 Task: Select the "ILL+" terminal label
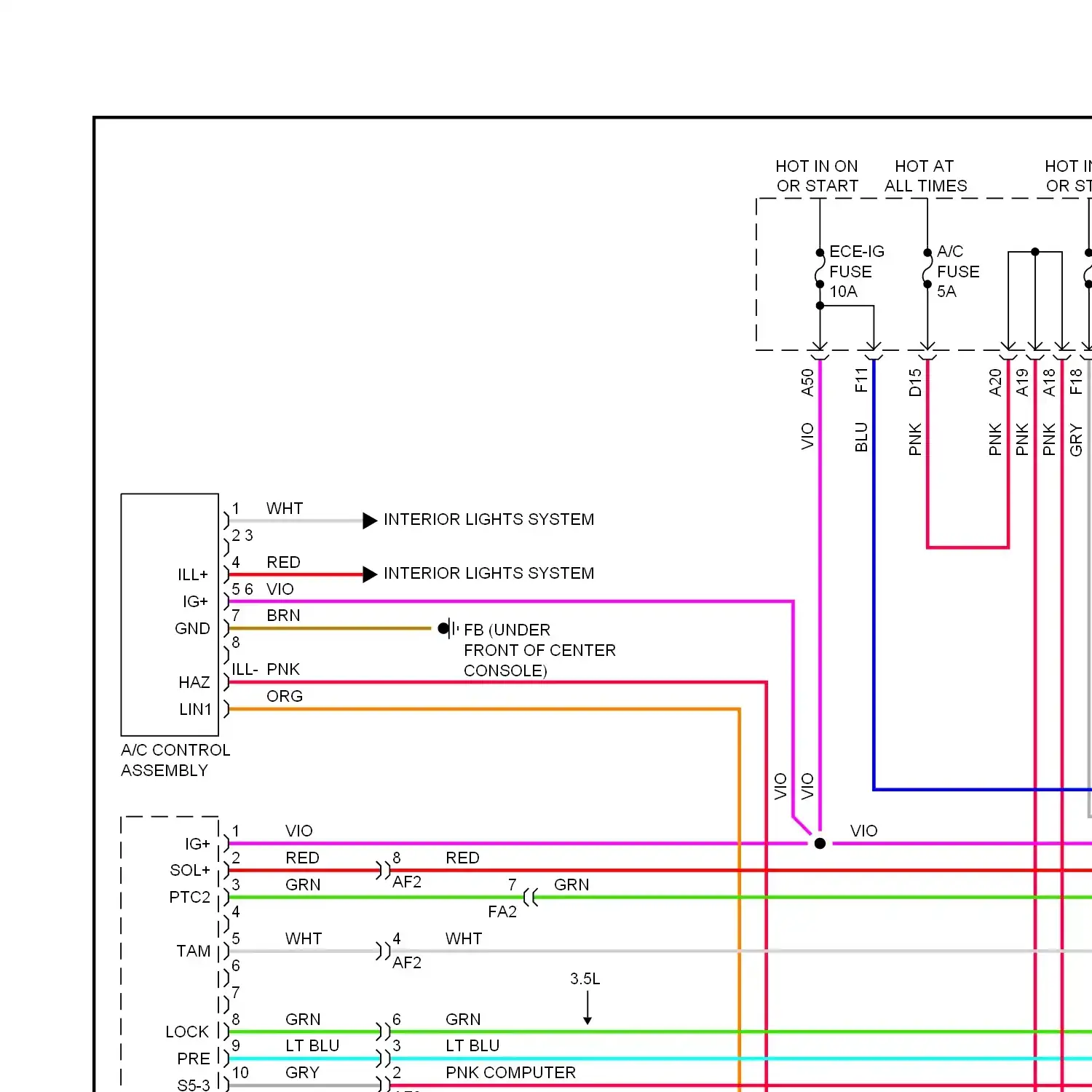point(193,575)
